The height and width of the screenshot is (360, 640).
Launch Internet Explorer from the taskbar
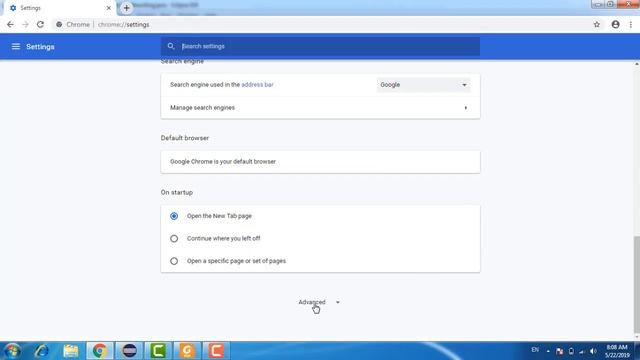tap(41, 351)
